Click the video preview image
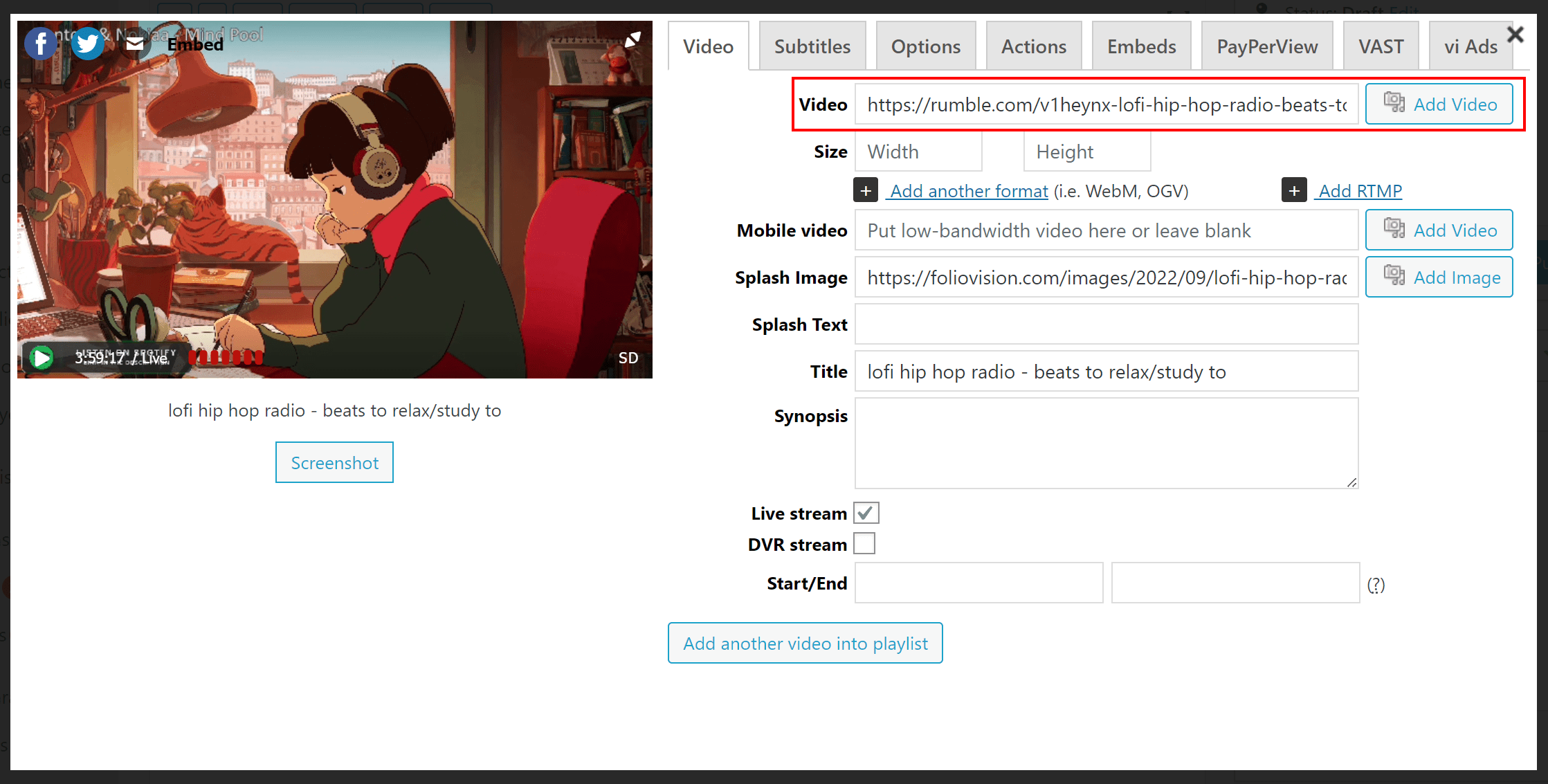The width and height of the screenshot is (1548, 784). click(x=334, y=199)
